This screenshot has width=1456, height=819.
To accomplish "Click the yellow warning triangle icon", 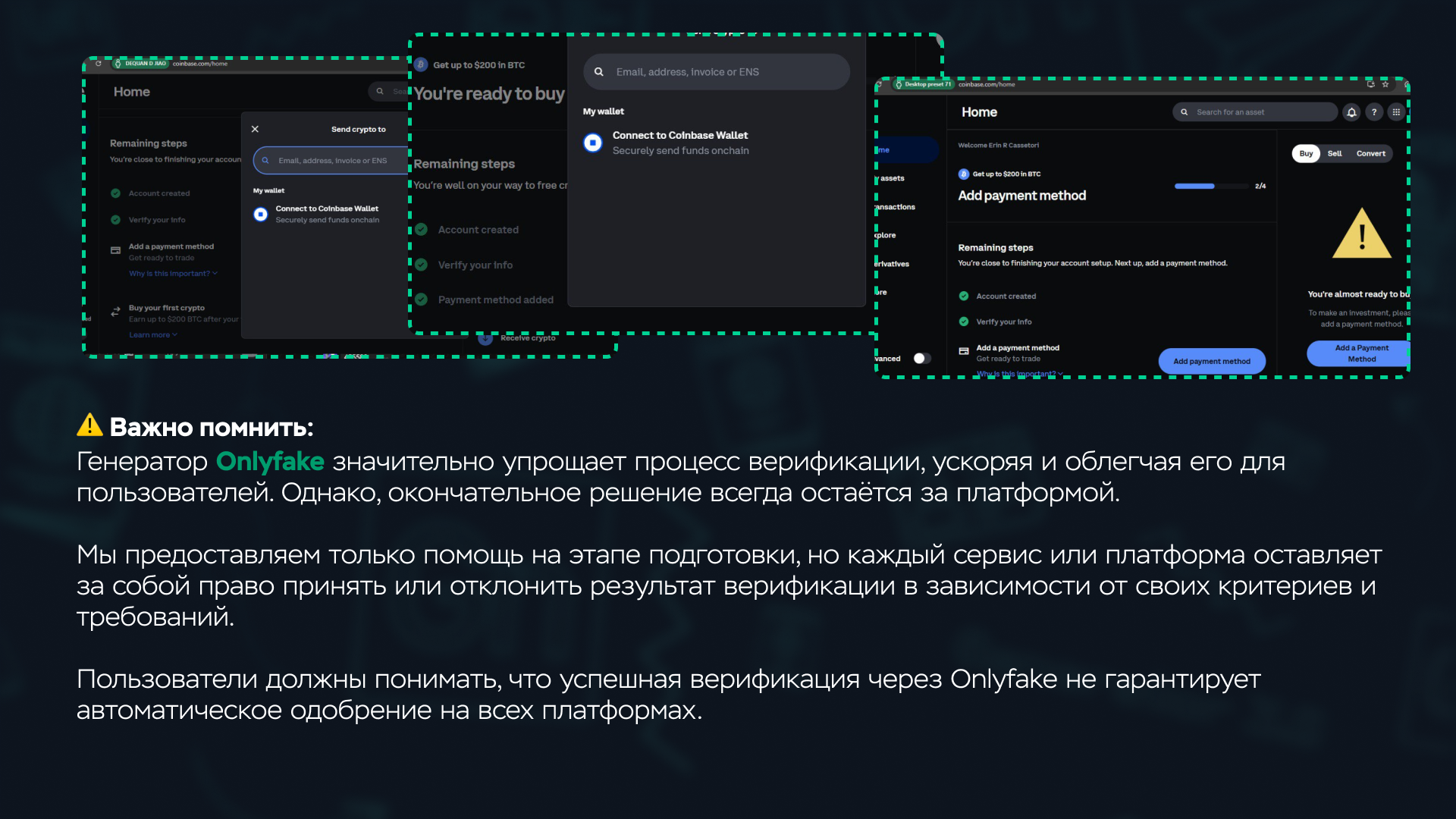I will tap(1361, 234).
